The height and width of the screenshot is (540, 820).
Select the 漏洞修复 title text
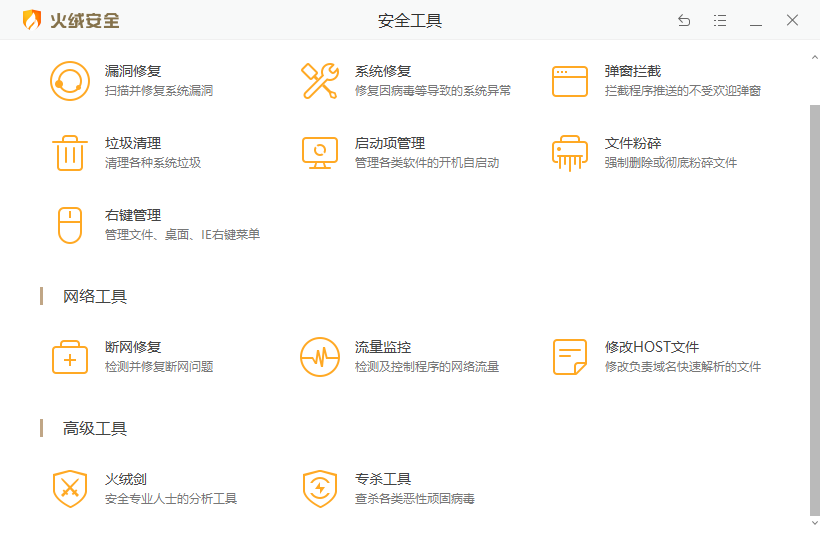(133, 71)
